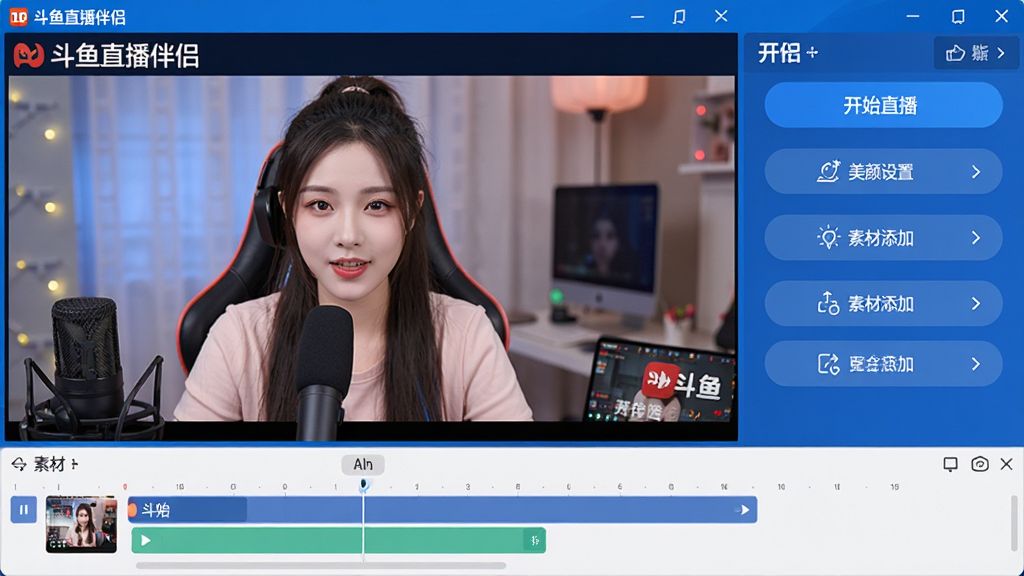Click the thumbs-up icon in the side panel header
This screenshot has width=1024, height=576.
coord(955,53)
